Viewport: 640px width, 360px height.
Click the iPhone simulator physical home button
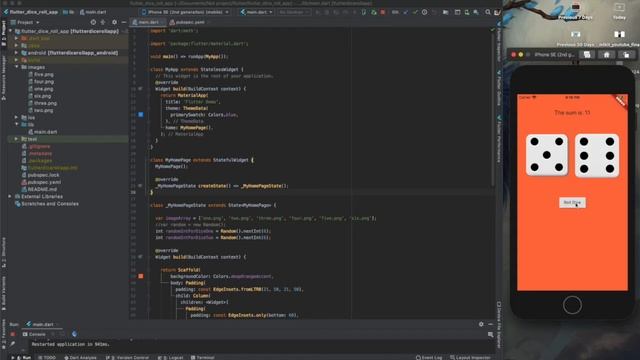[x=572, y=305]
